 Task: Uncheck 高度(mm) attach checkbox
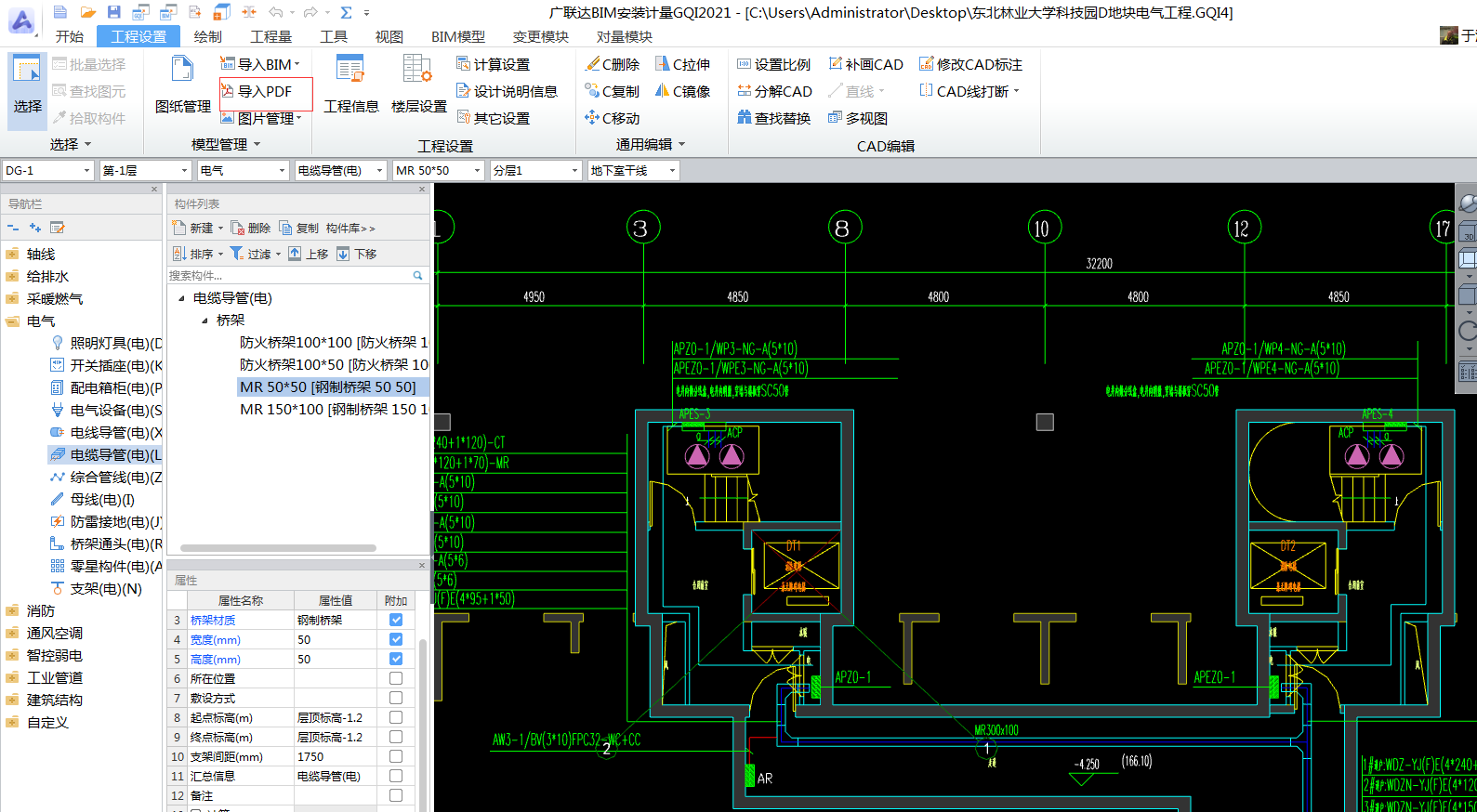[x=396, y=659]
